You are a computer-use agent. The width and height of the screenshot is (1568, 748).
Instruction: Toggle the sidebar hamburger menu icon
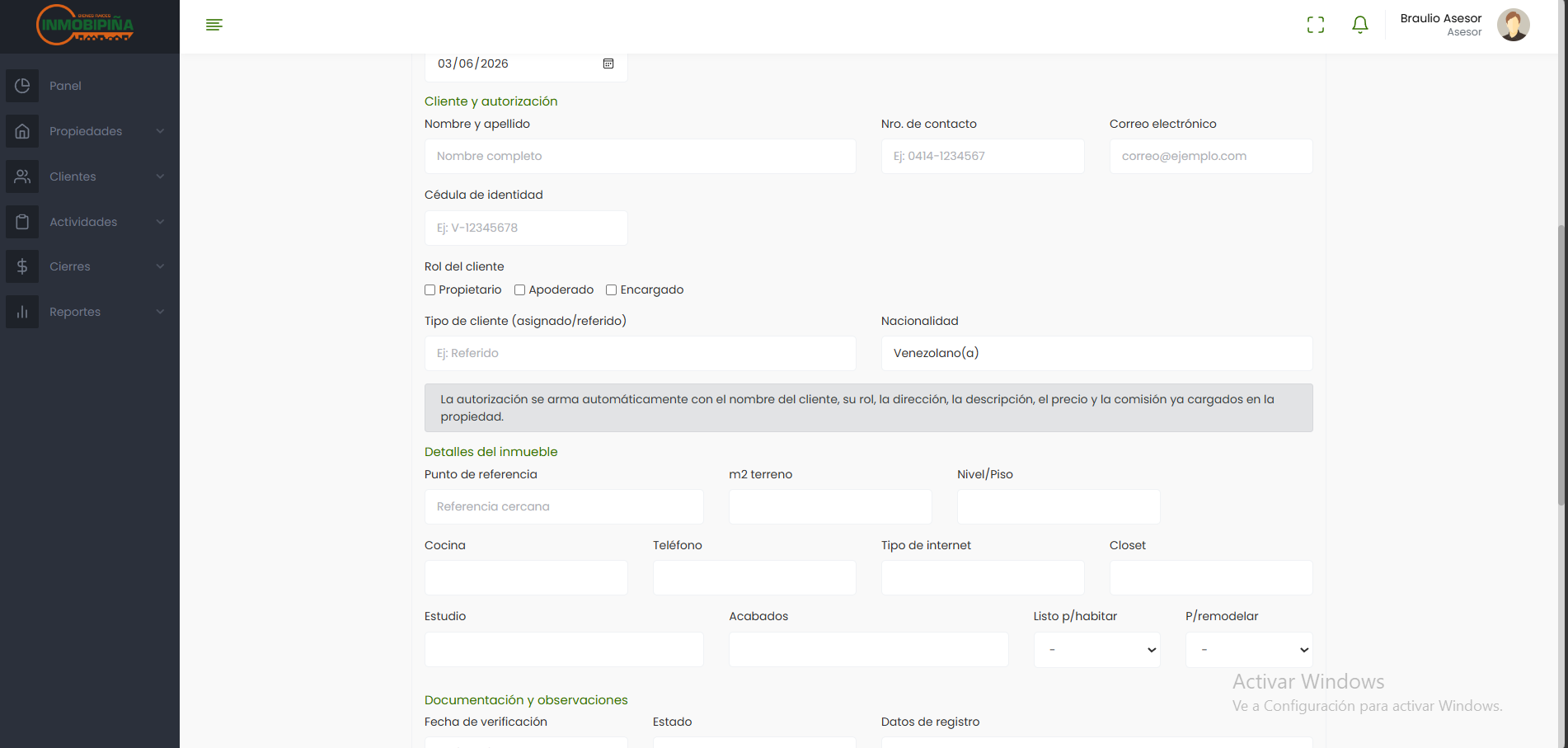(x=214, y=25)
